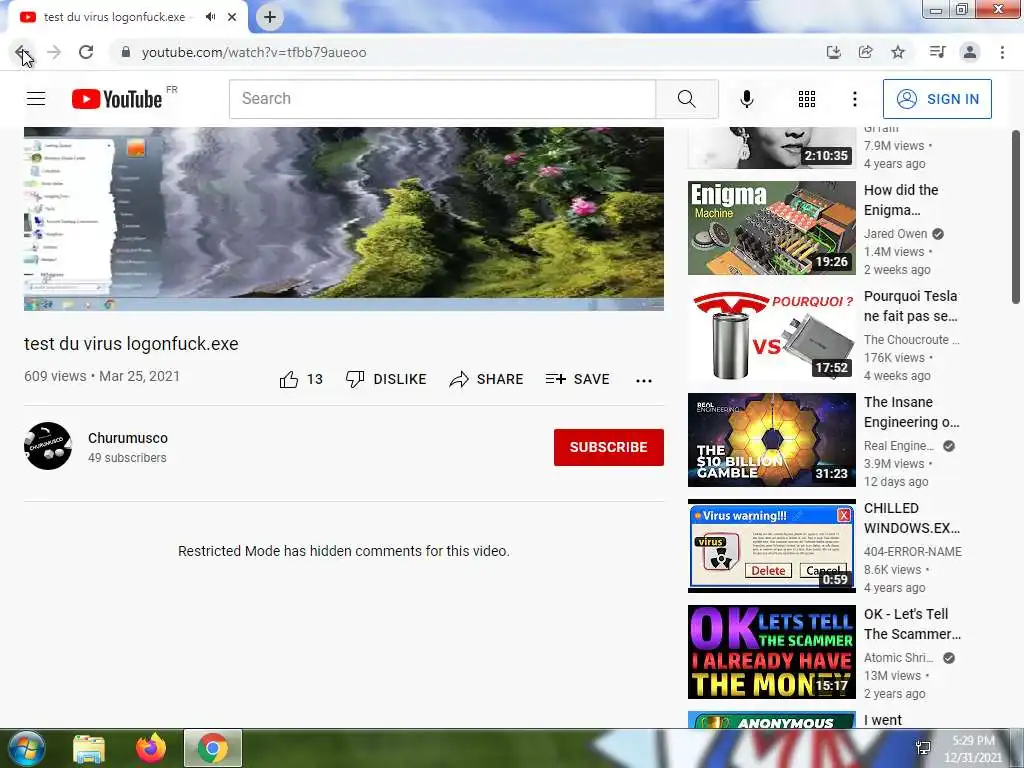Mute the tab using the speaker icon

(x=210, y=17)
